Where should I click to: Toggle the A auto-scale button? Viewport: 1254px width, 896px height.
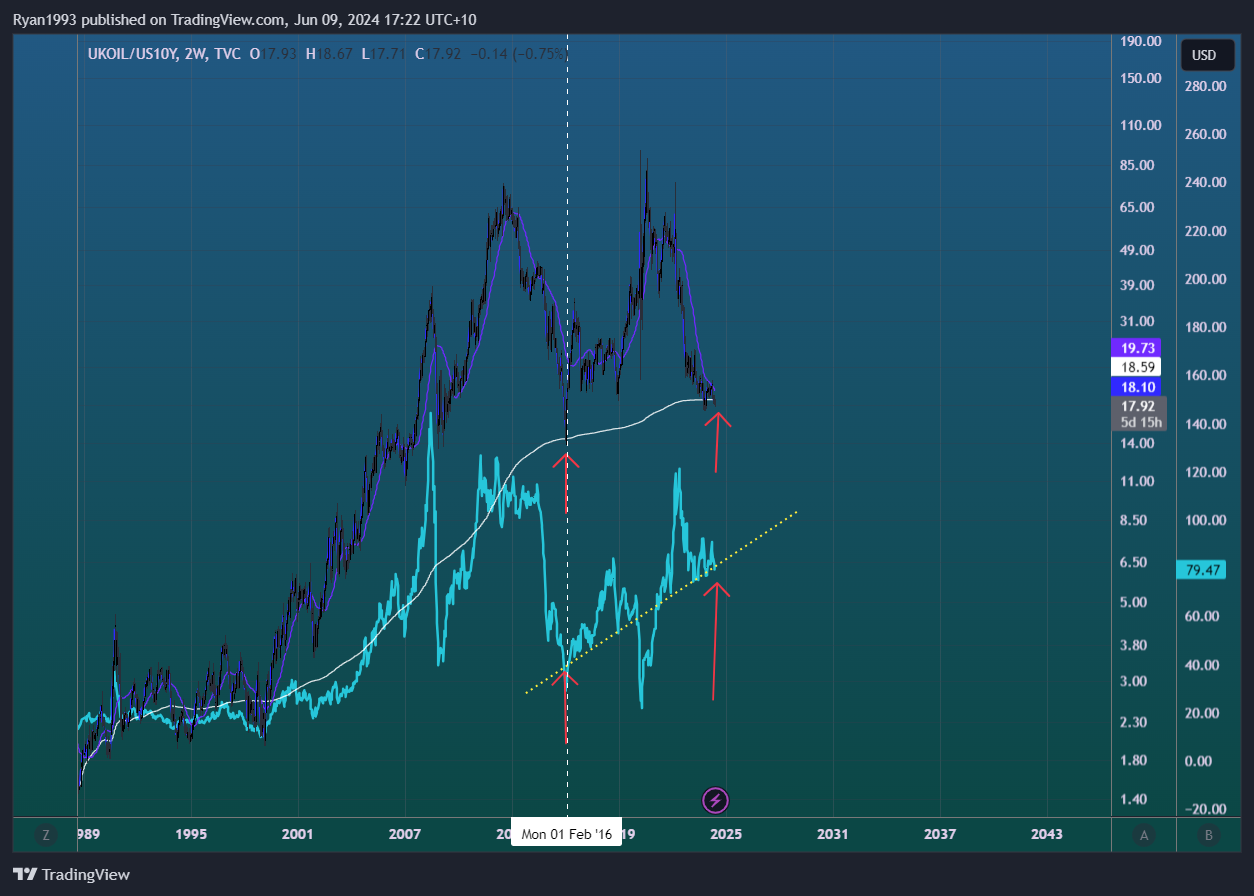point(1143,834)
